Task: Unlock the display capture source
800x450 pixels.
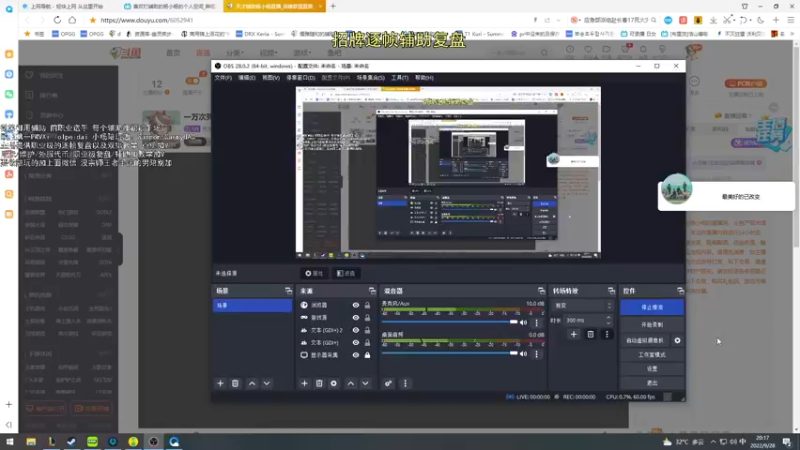Action: (x=367, y=355)
